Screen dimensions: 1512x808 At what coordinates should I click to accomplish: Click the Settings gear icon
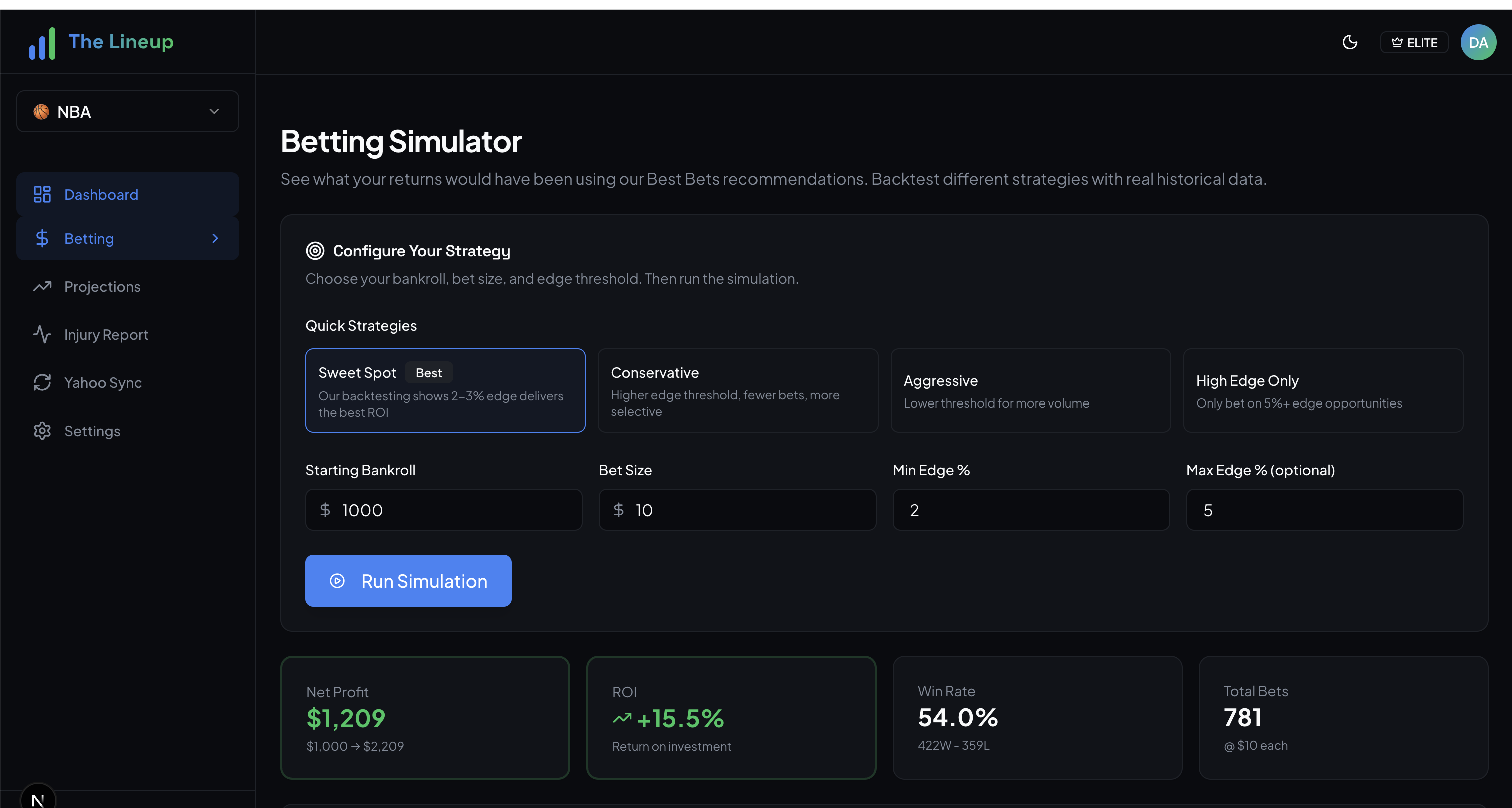[42, 431]
